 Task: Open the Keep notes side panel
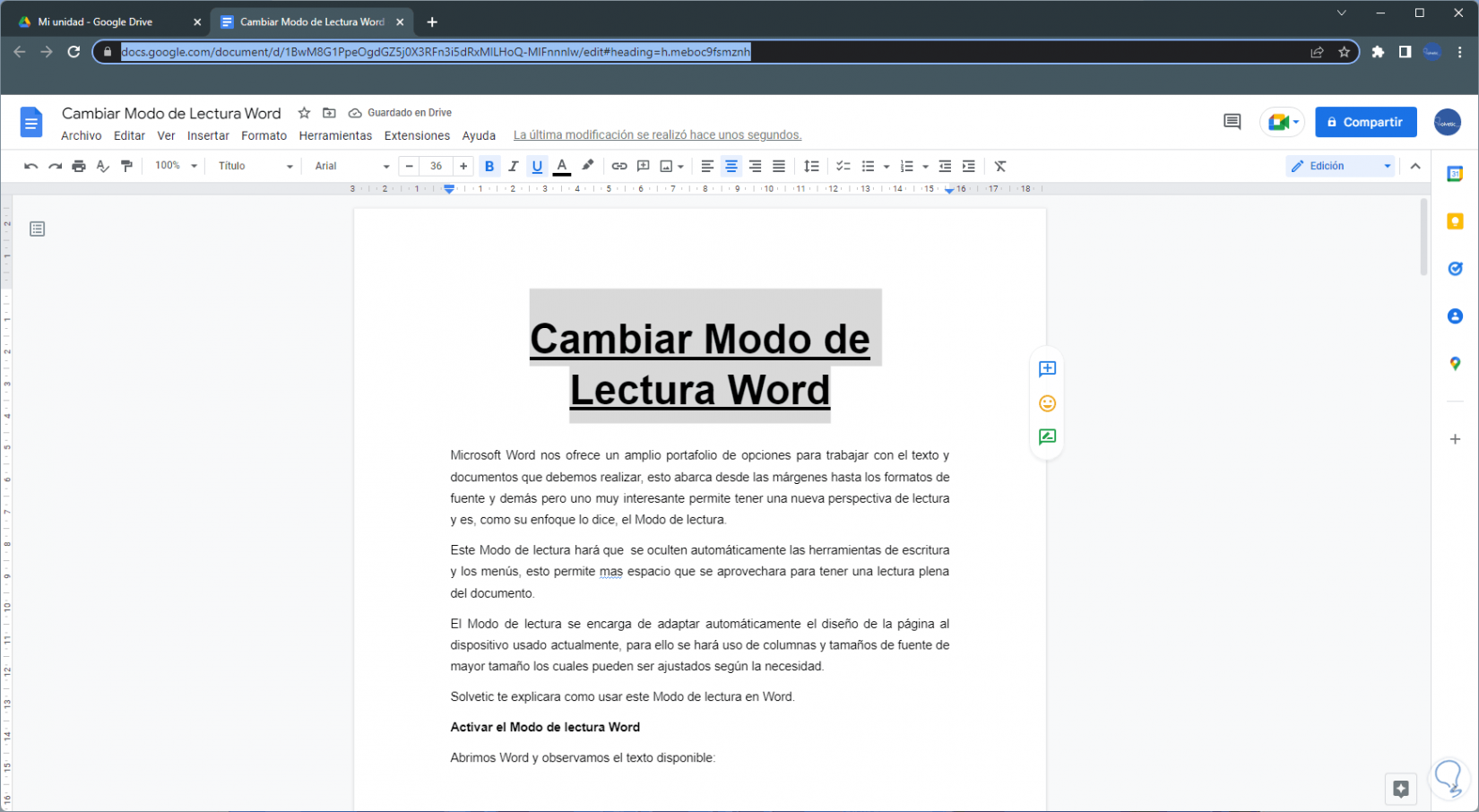coord(1455,221)
